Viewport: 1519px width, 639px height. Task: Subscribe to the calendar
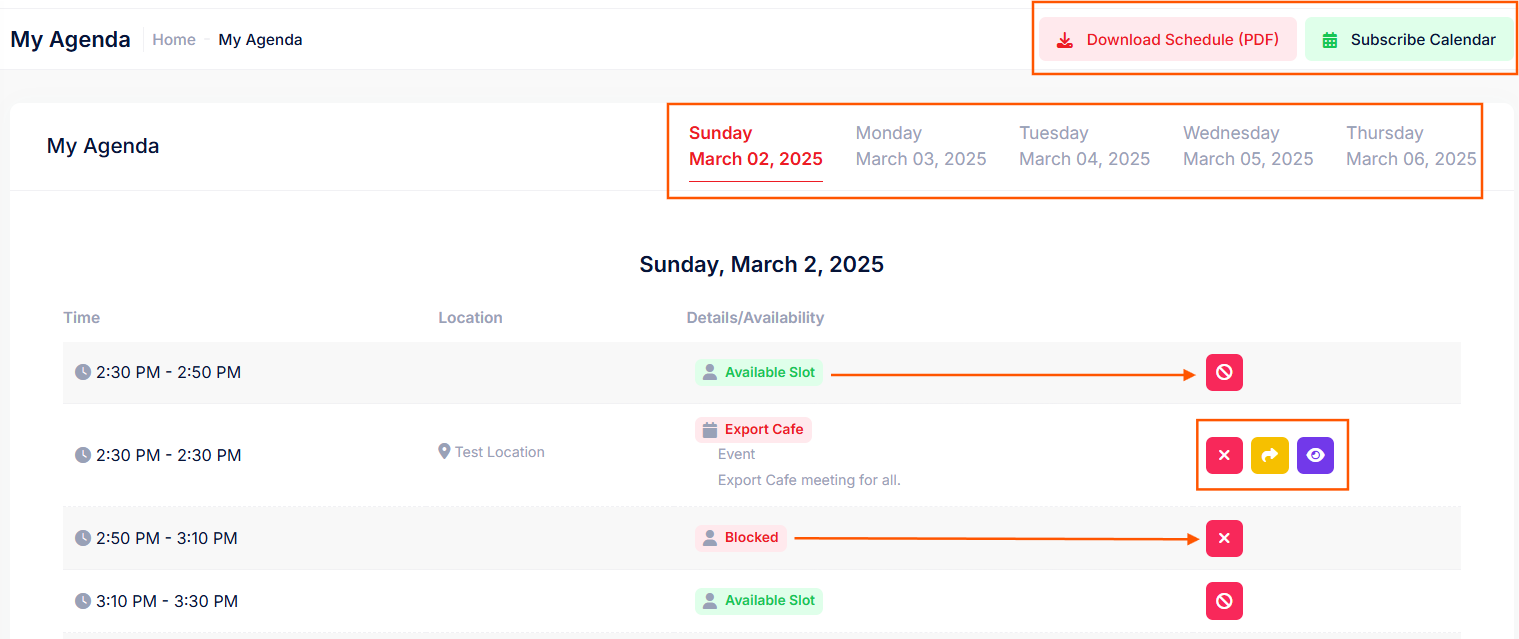point(1409,40)
